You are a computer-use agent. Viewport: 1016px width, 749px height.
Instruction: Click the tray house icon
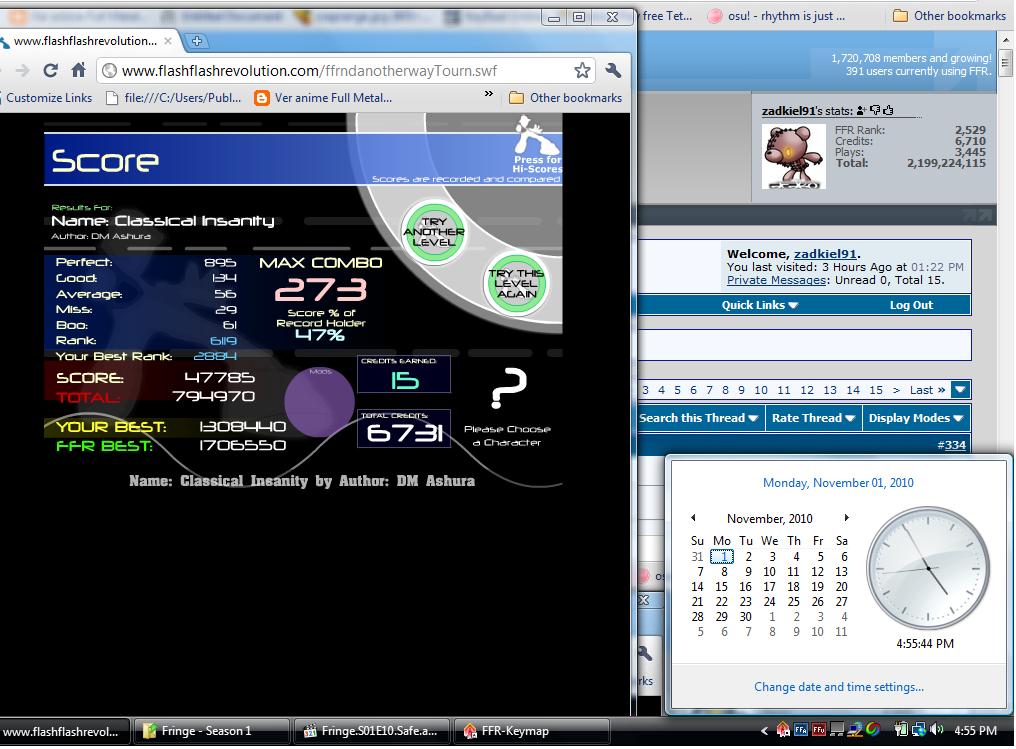783,730
